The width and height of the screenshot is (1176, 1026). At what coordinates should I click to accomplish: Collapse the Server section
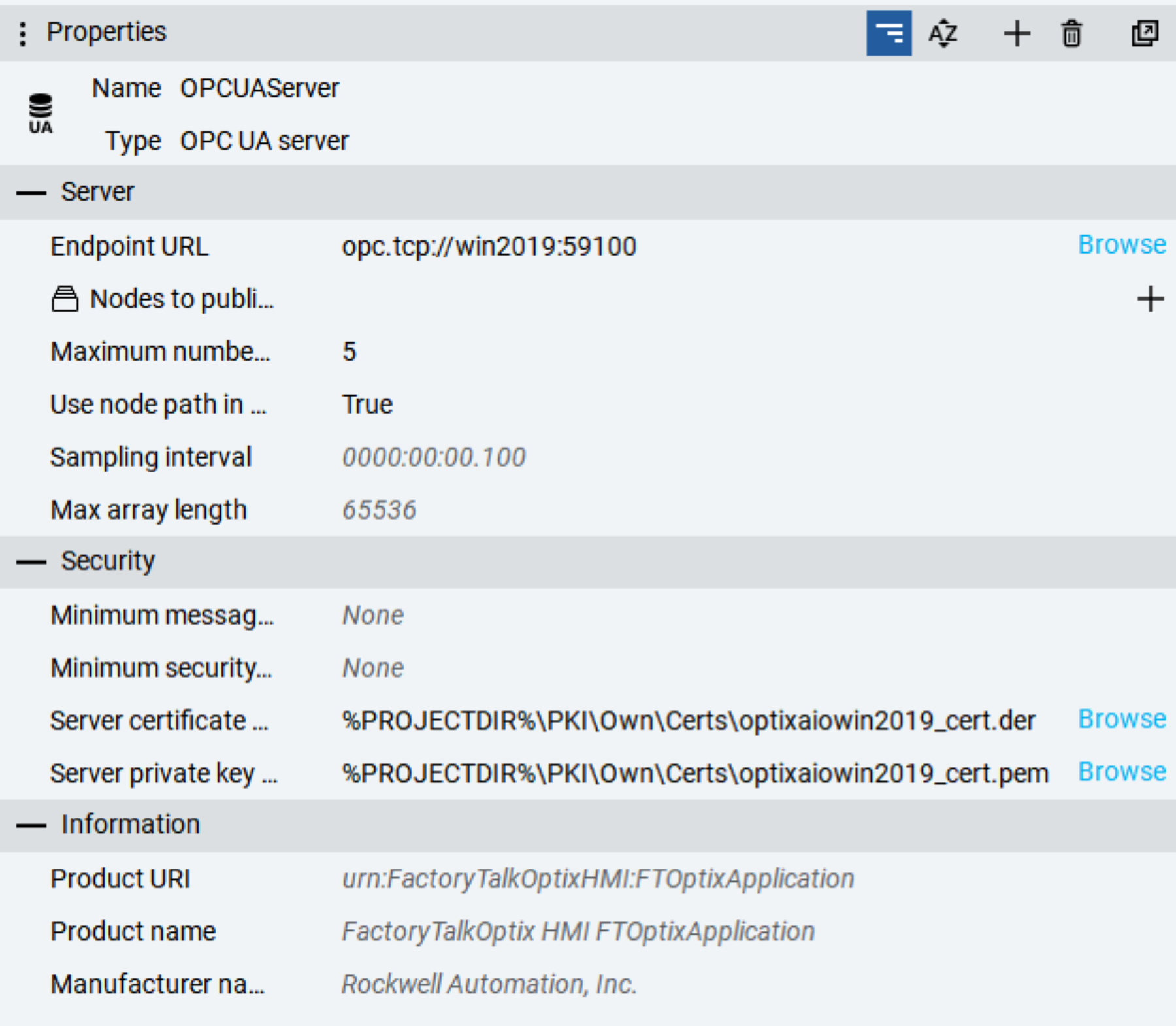tap(31, 193)
